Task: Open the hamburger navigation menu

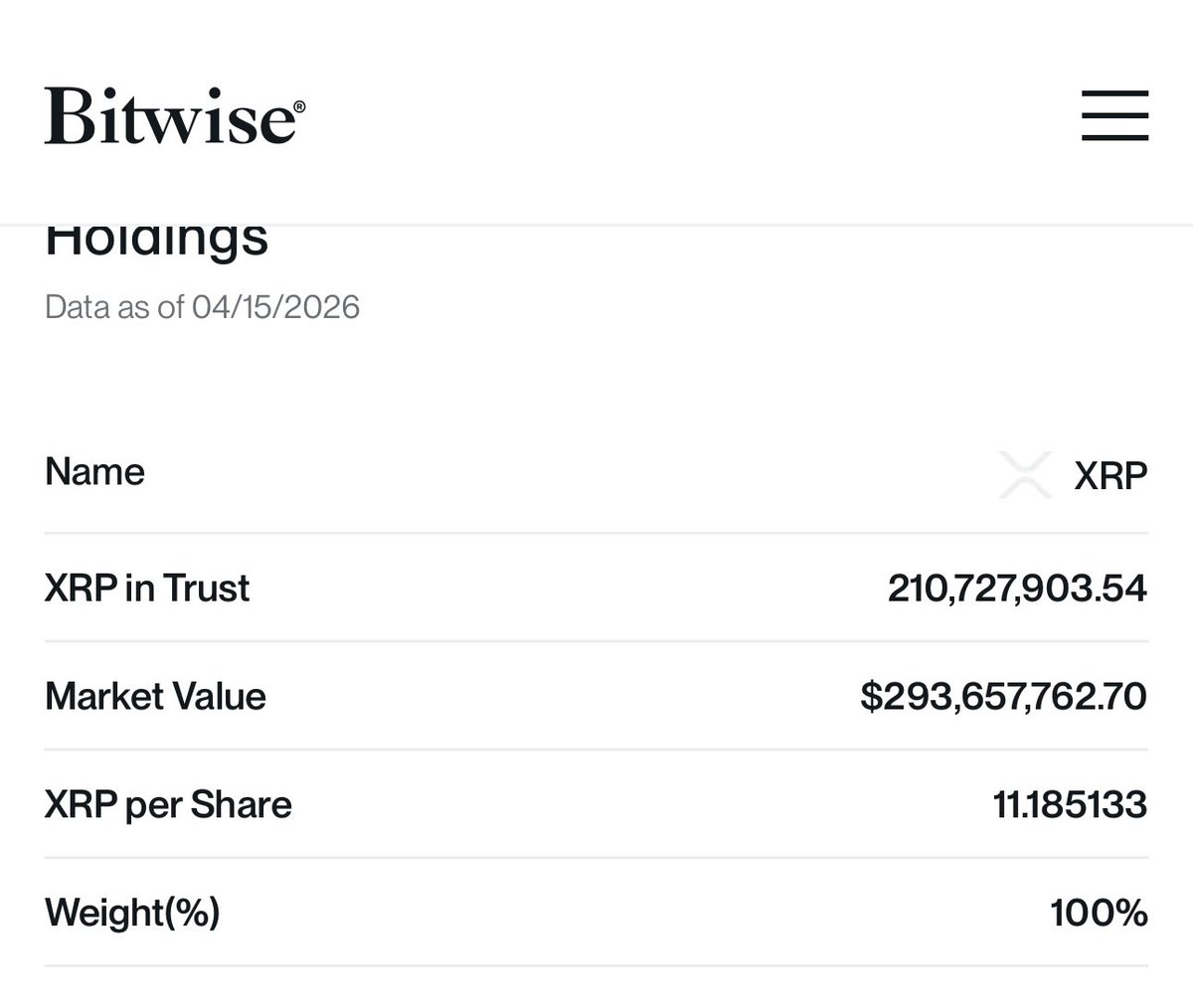Action: coord(1114,115)
